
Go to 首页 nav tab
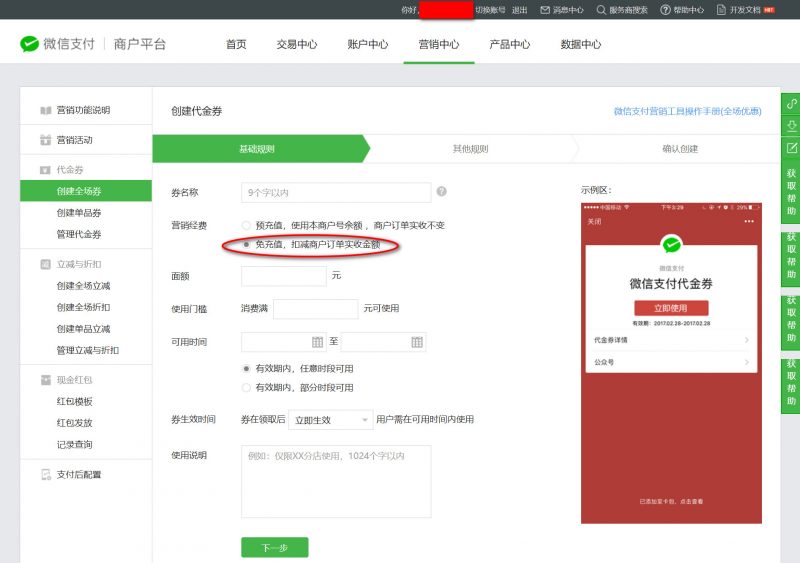(x=236, y=44)
